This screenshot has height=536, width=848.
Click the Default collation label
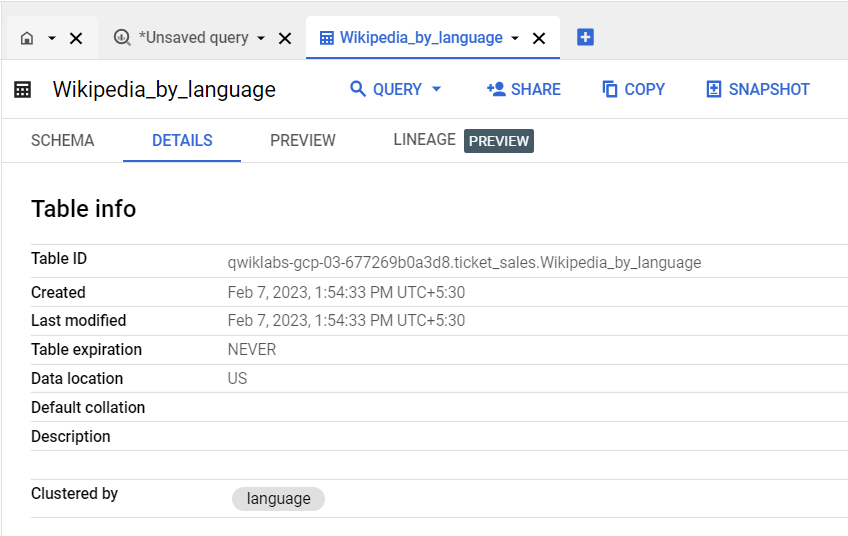88,407
